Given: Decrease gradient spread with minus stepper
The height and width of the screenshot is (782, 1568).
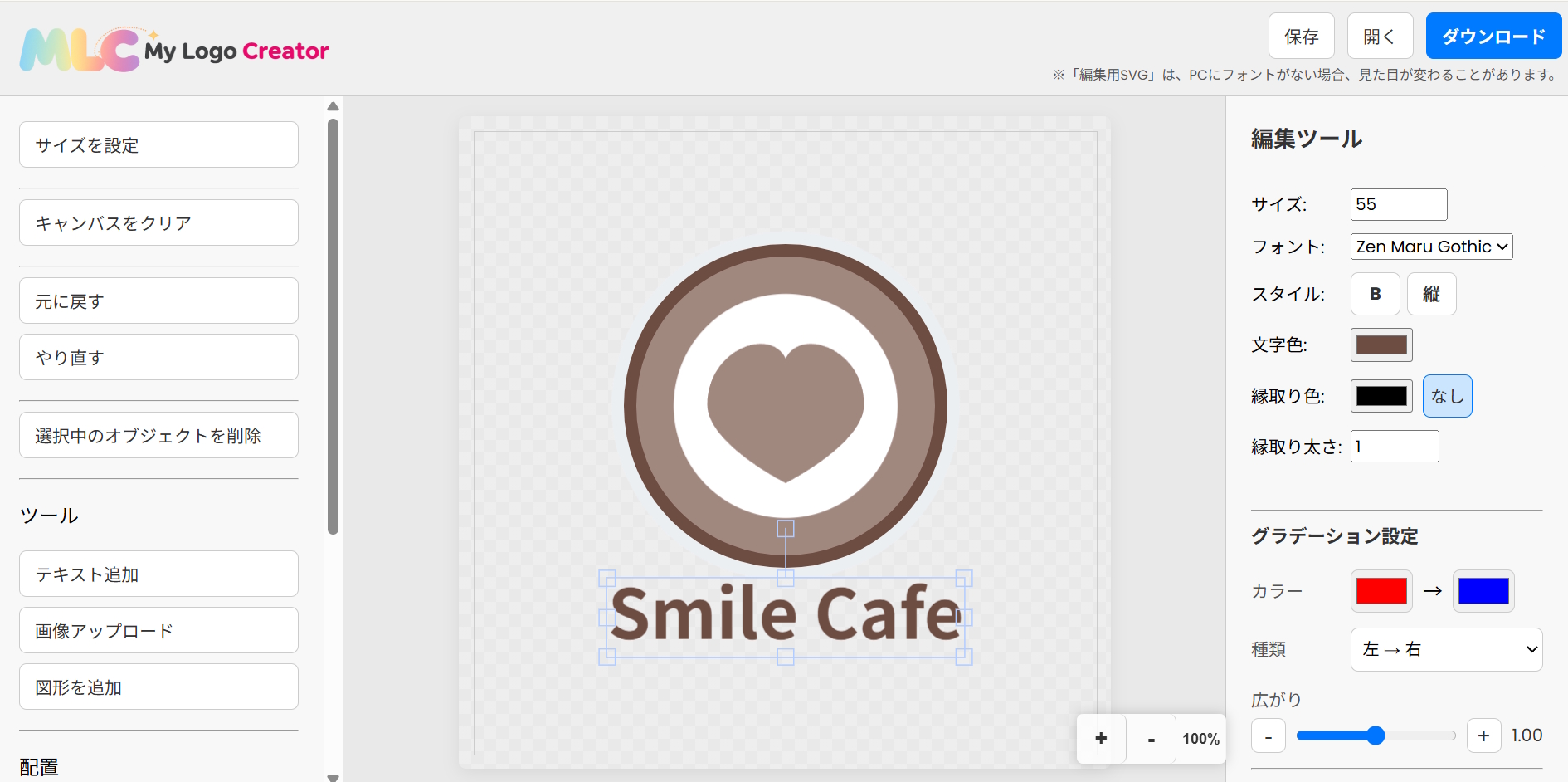Looking at the screenshot, I should click(x=1268, y=736).
